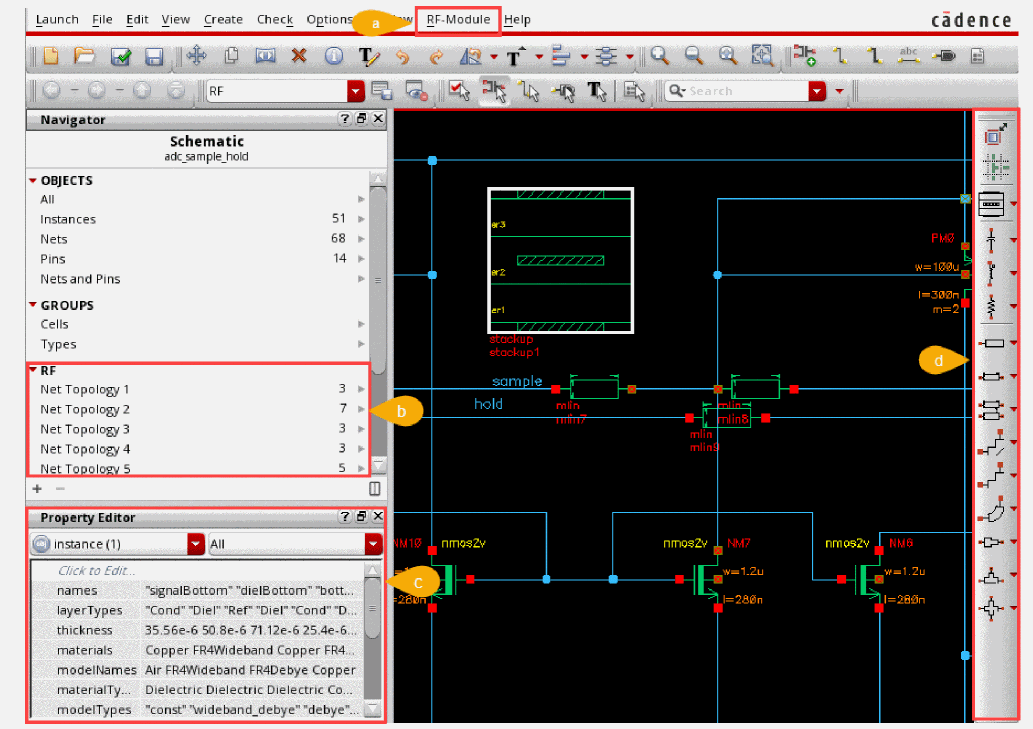Screen dimensions: 1033x729
Task: Open the Create menu
Action: (x=223, y=20)
